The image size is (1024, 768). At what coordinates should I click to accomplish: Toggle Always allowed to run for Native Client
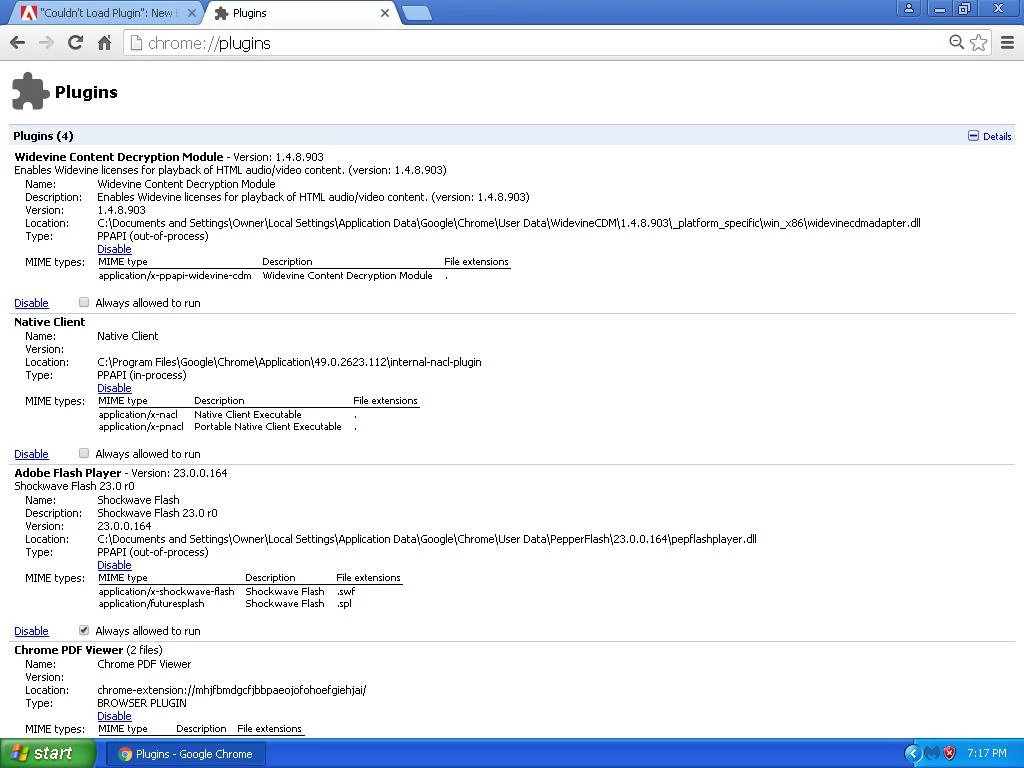pos(84,453)
